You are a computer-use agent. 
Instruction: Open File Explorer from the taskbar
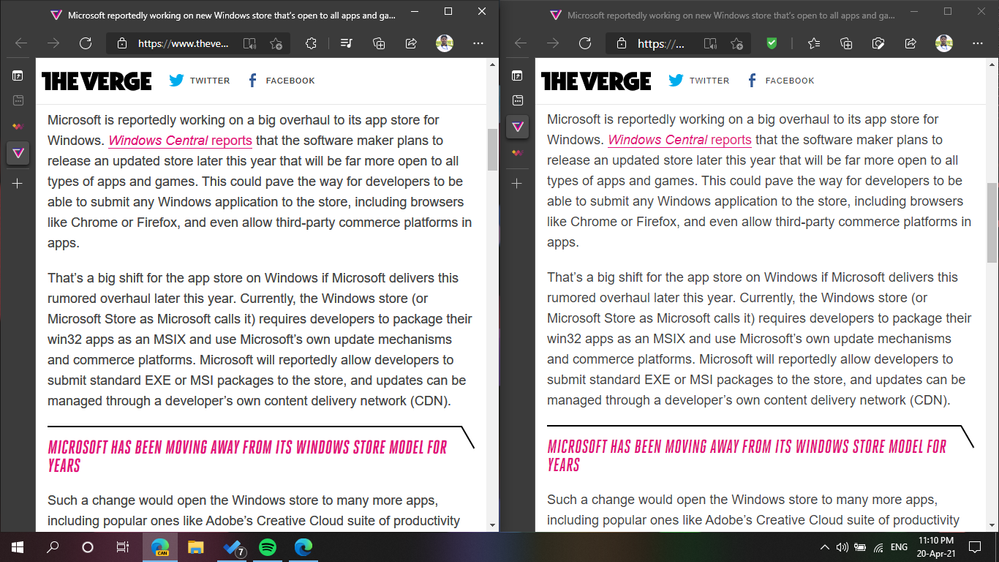click(196, 547)
